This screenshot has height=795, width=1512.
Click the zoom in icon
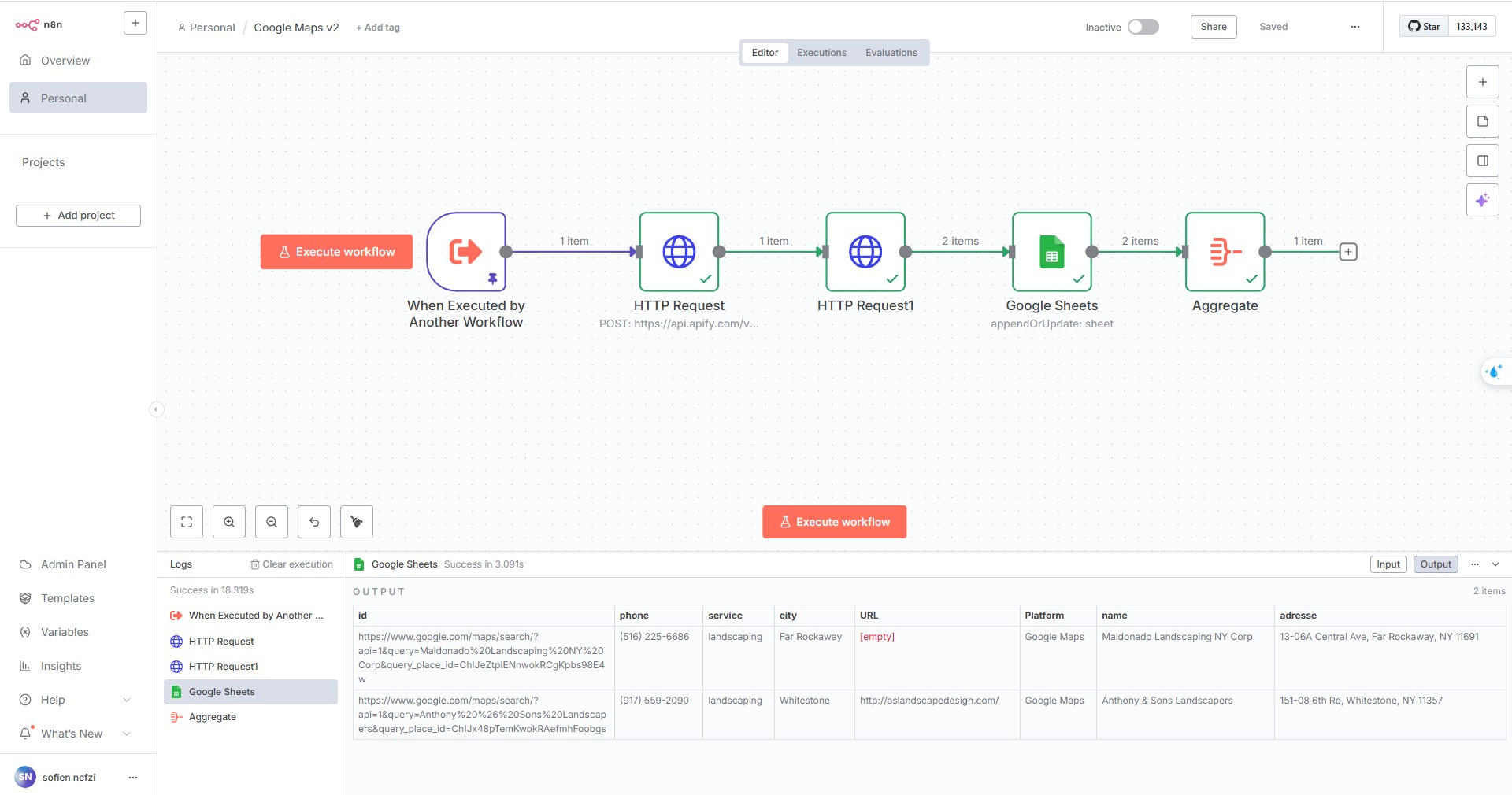point(229,522)
